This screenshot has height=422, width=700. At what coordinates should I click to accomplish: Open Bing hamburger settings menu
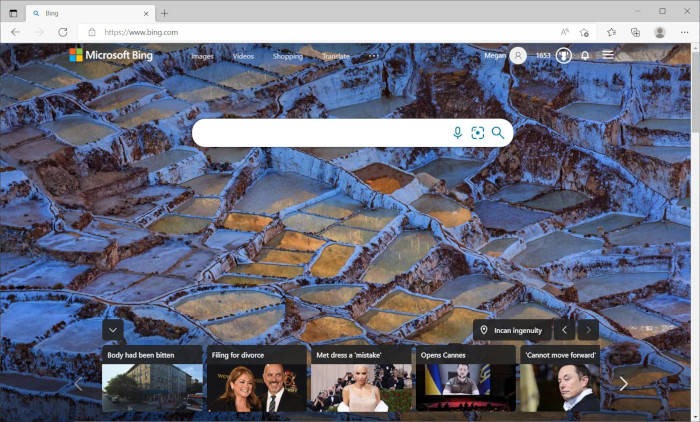coord(608,54)
